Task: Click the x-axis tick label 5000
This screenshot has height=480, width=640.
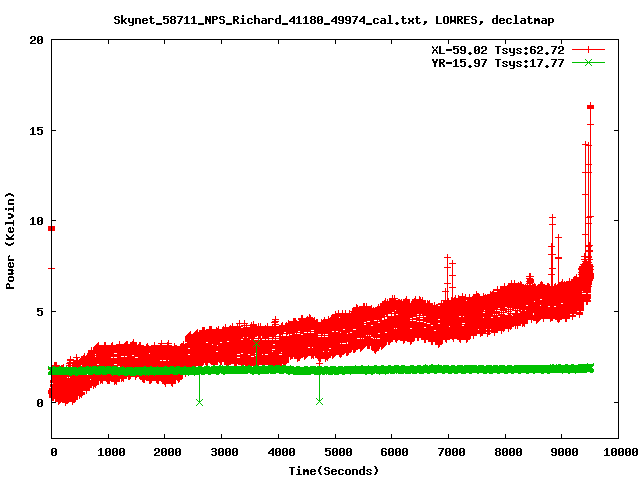Action: pos(338,452)
